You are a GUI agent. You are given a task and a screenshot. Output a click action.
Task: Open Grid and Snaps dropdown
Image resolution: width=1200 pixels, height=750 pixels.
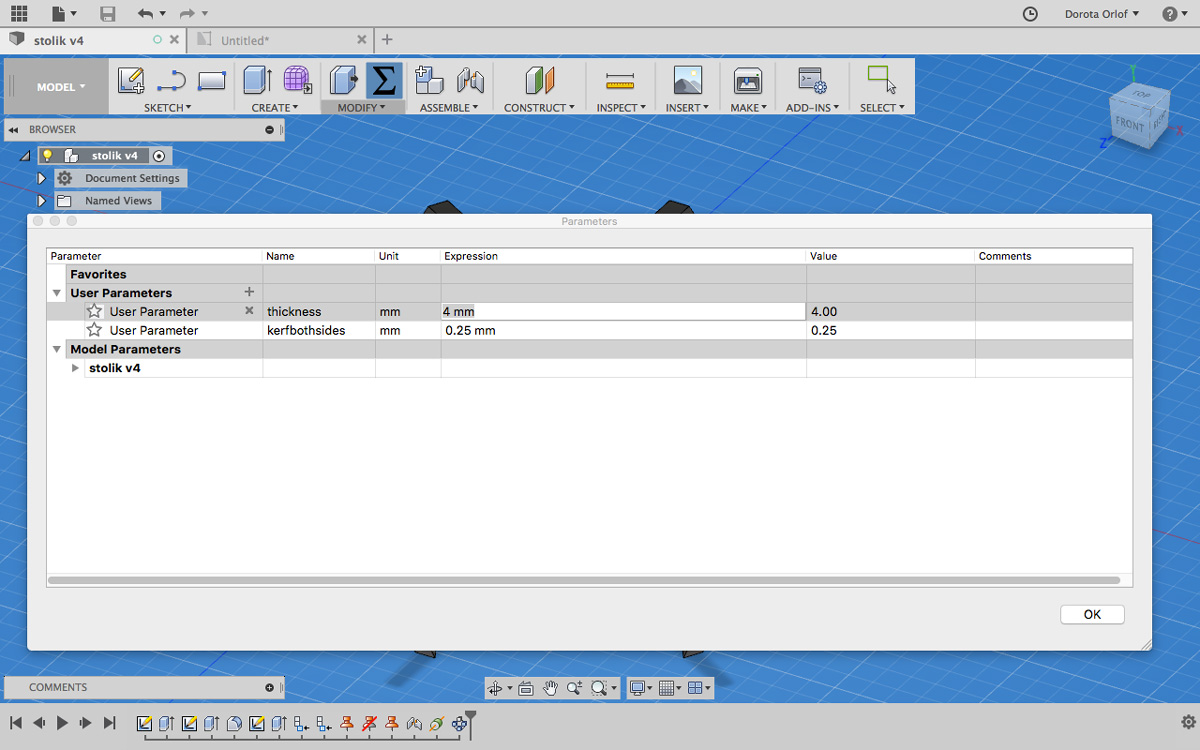670,688
